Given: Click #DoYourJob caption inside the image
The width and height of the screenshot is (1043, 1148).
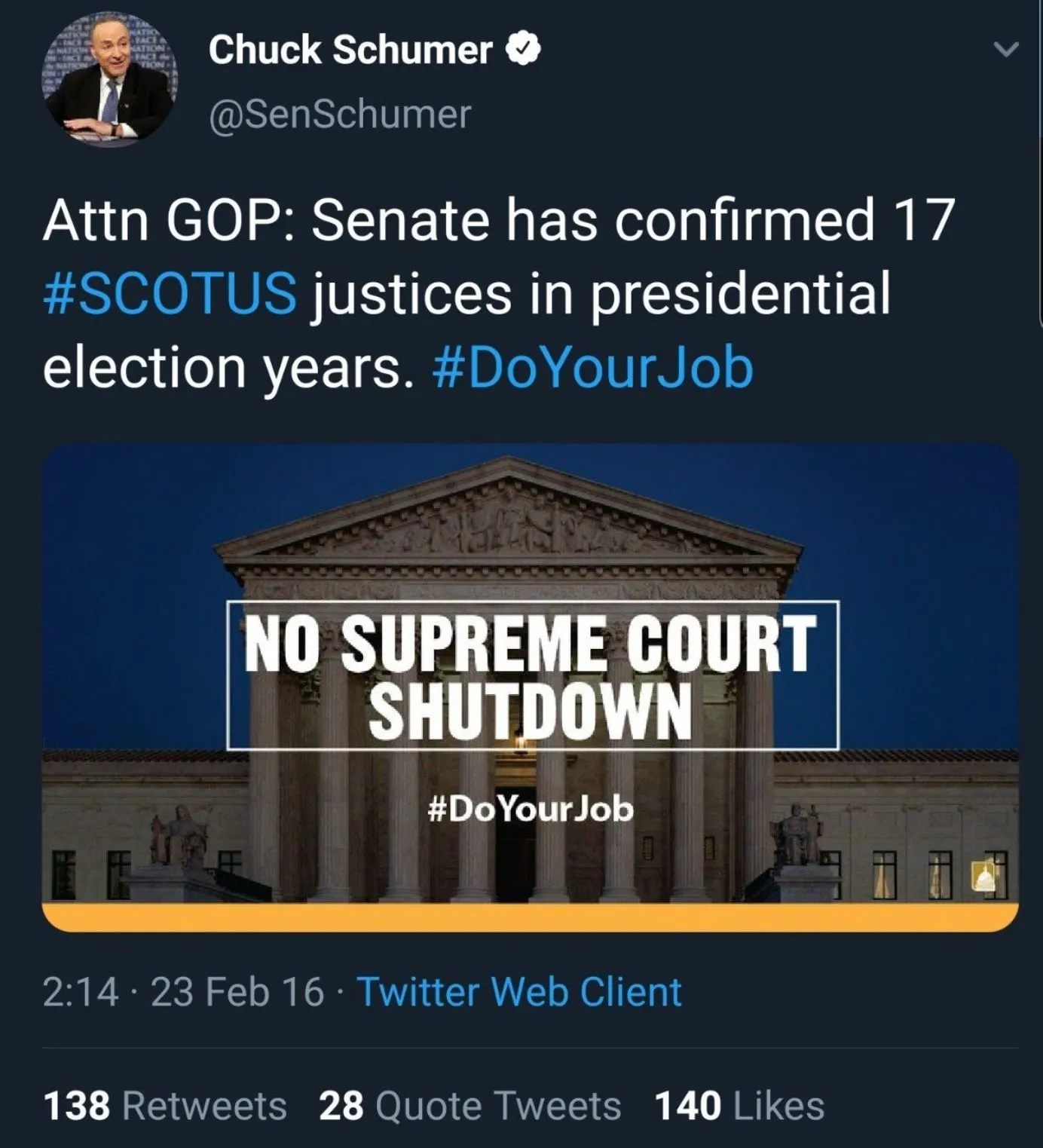Looking at the screenshot, I should coord(531,810).
